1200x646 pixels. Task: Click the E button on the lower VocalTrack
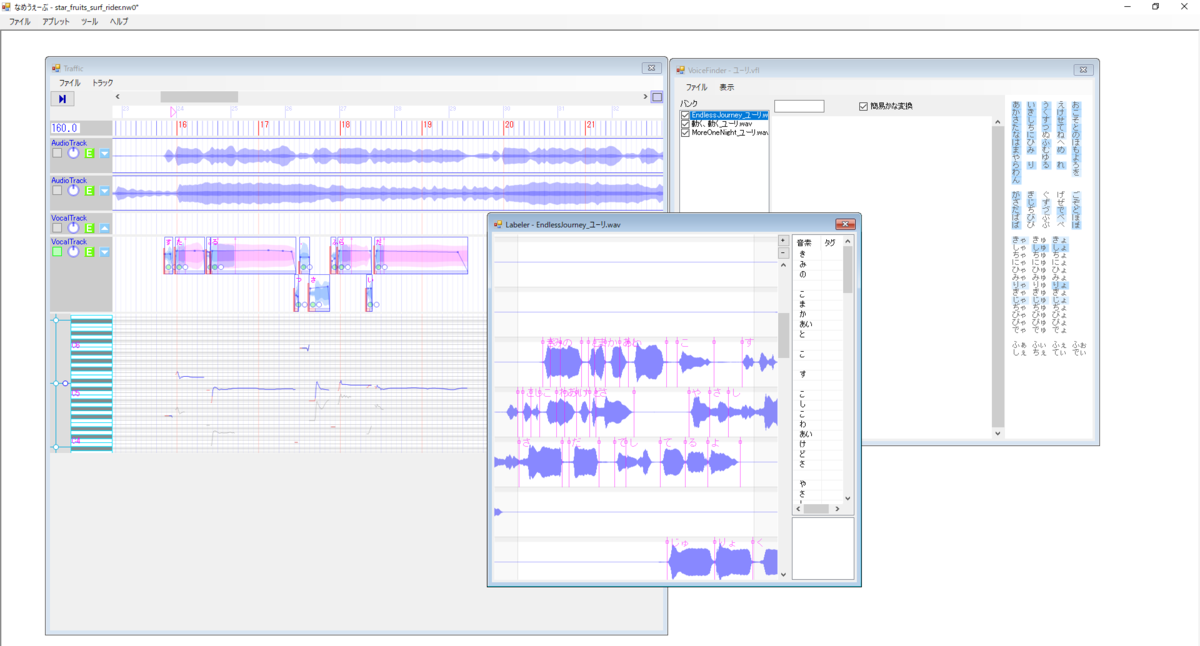(89, 252)
